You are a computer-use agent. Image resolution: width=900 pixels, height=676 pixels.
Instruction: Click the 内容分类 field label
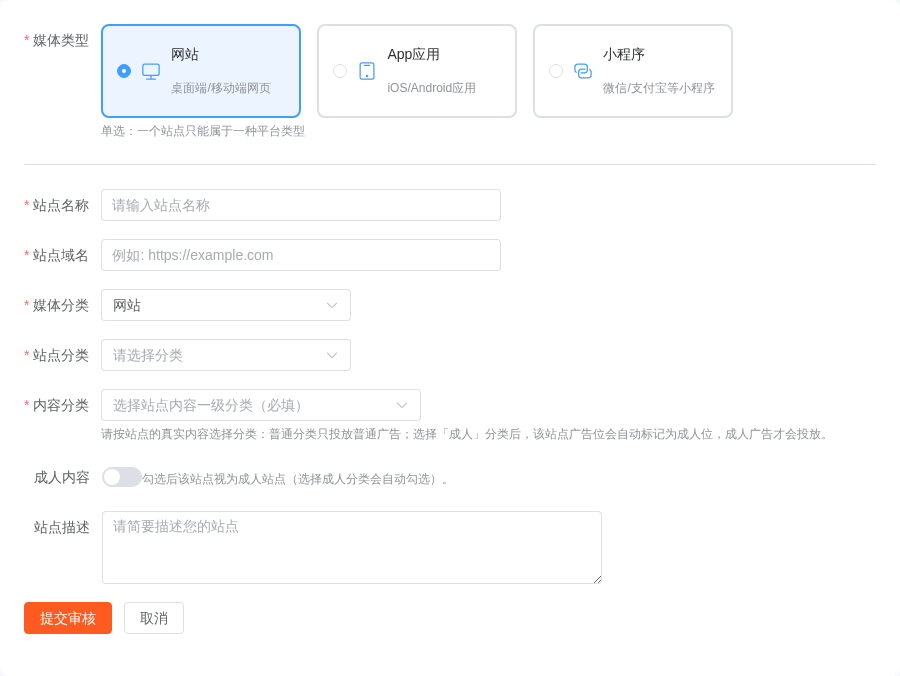(60, 405)
